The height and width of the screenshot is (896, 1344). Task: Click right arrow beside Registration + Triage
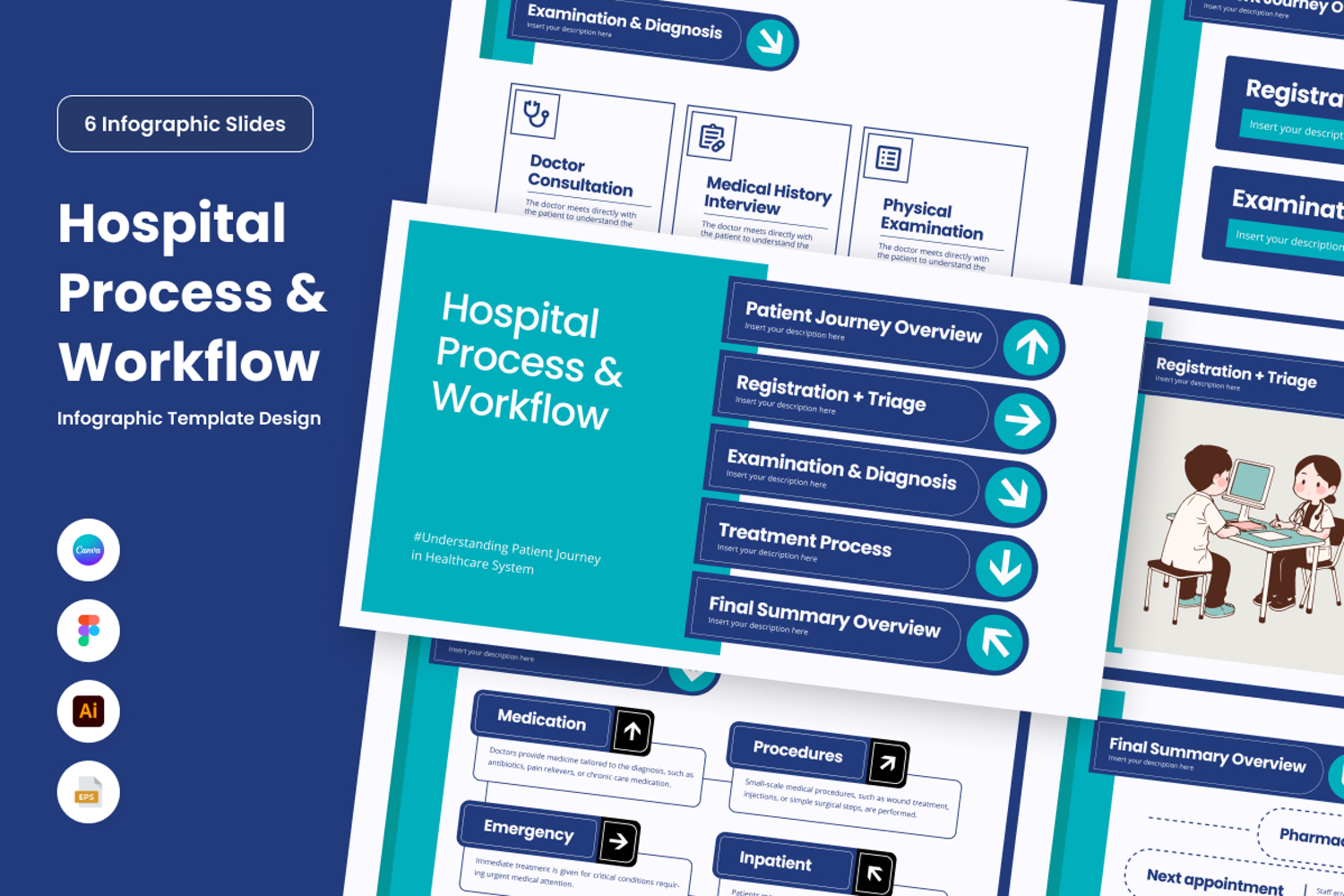[x=1022, y=420]
